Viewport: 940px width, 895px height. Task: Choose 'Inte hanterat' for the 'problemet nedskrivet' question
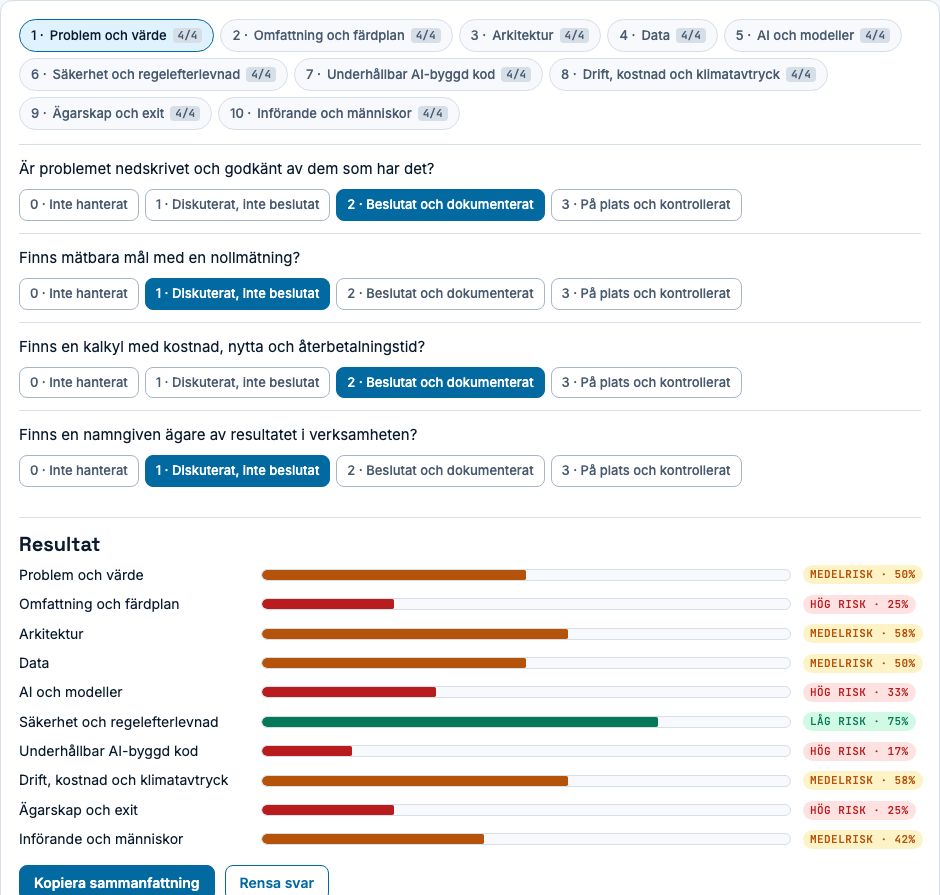(79, 205)
